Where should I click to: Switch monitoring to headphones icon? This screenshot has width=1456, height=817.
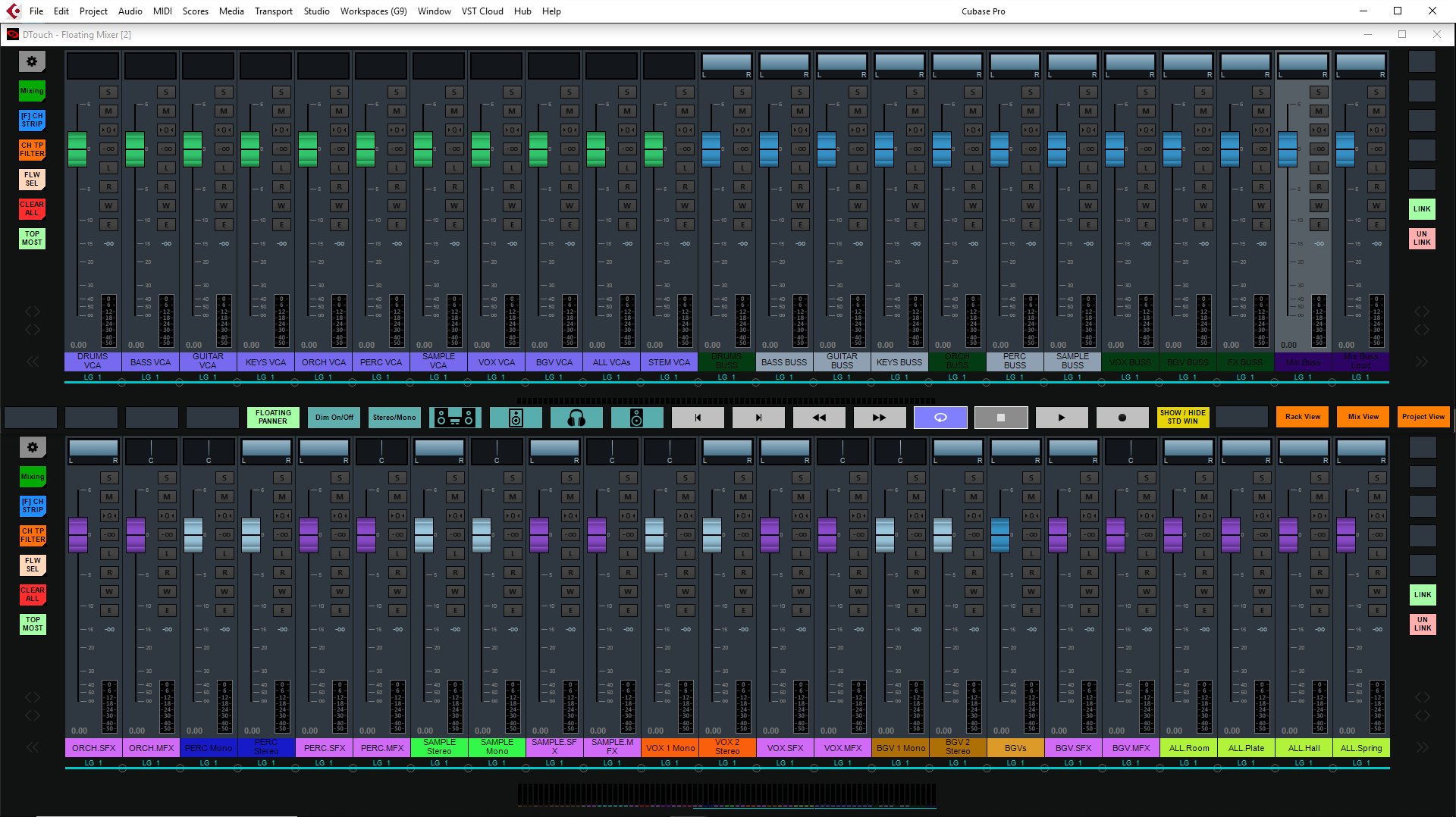(576, 418)
